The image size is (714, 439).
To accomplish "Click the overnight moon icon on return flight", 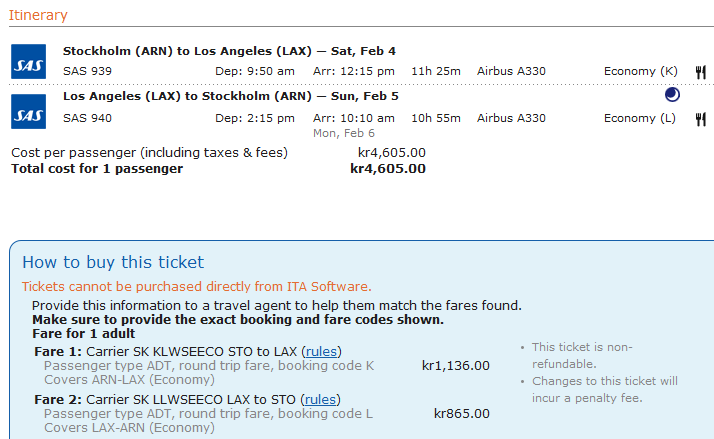I will 672,95.
